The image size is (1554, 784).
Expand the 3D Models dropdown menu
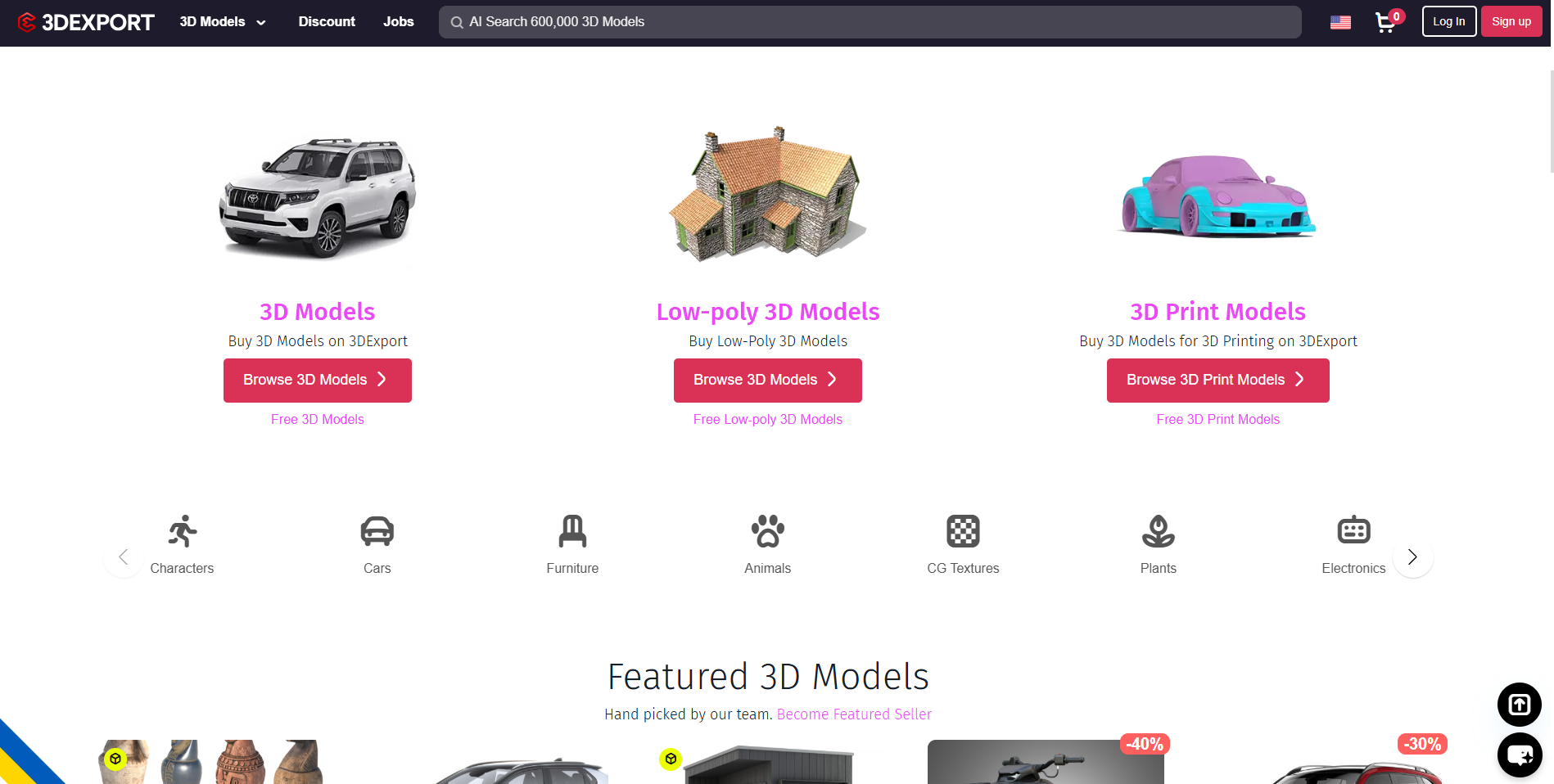[223, 22]
